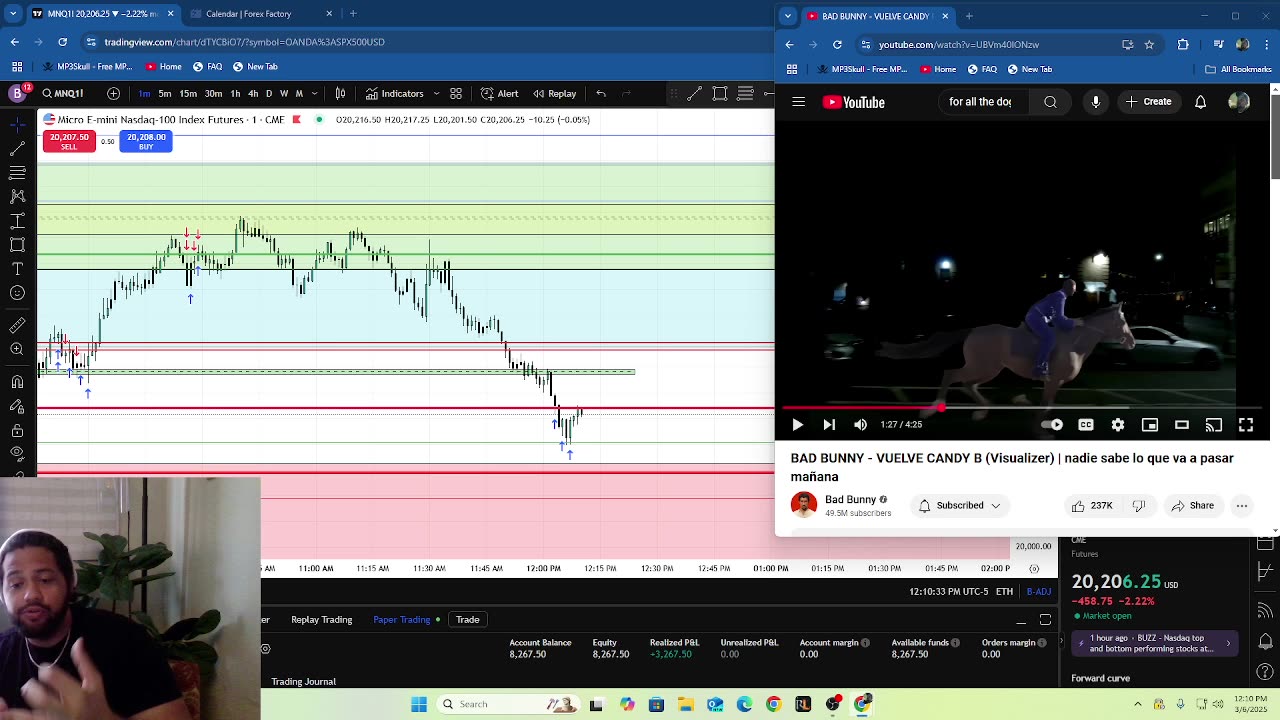Select the trend line drawing tool

[17, 148]
